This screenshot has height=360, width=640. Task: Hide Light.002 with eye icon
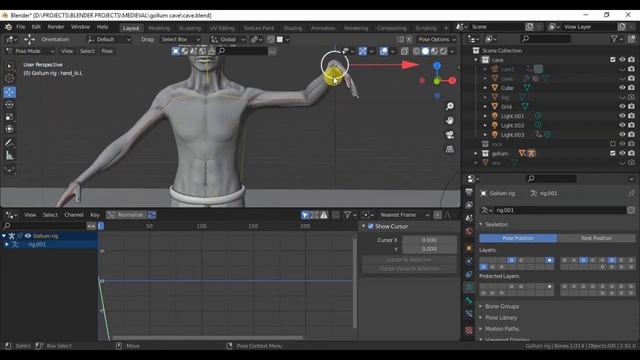click(622, 125)
